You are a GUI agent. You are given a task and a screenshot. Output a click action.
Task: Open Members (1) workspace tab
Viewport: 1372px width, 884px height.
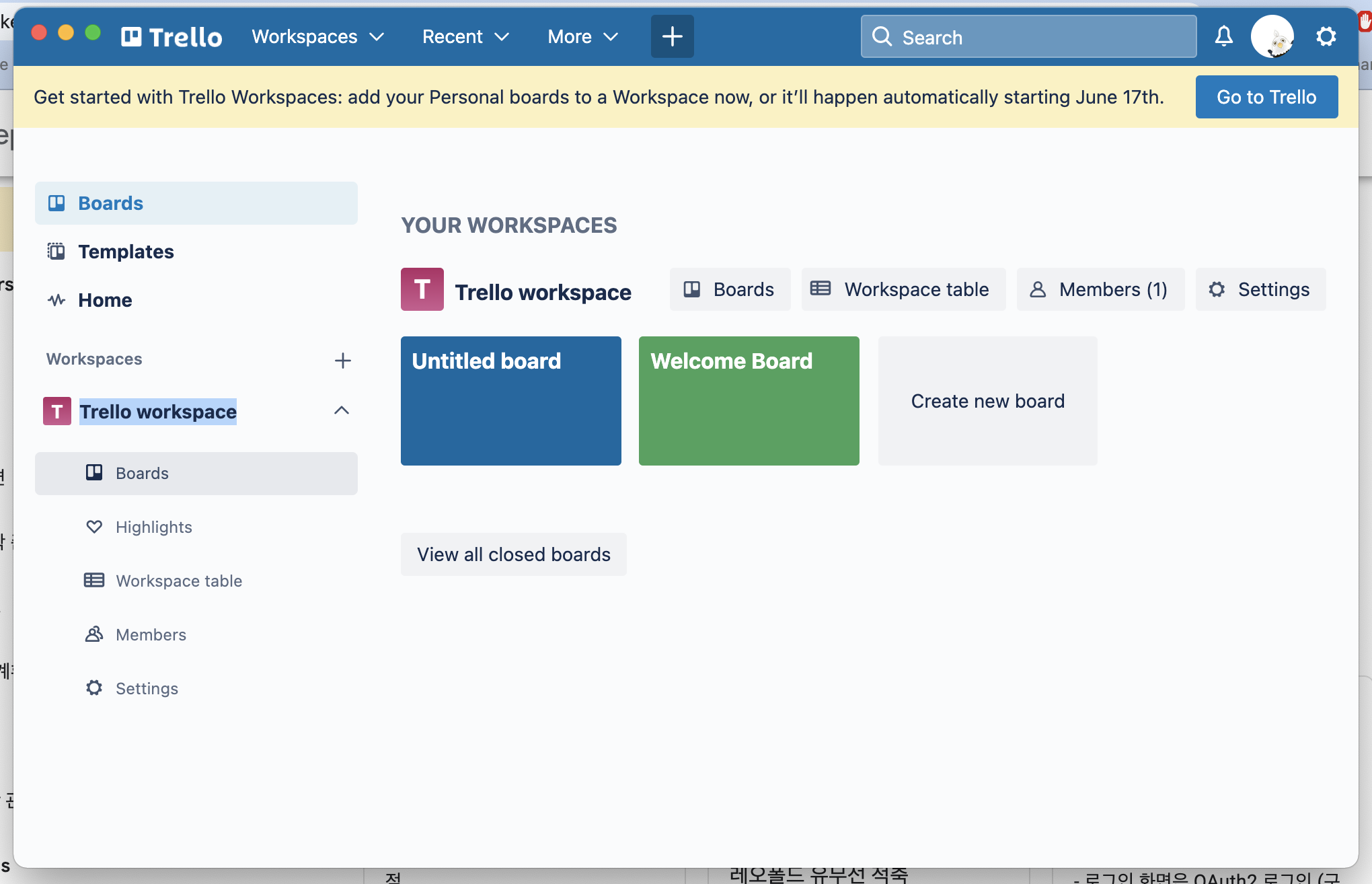[1100, 289]
